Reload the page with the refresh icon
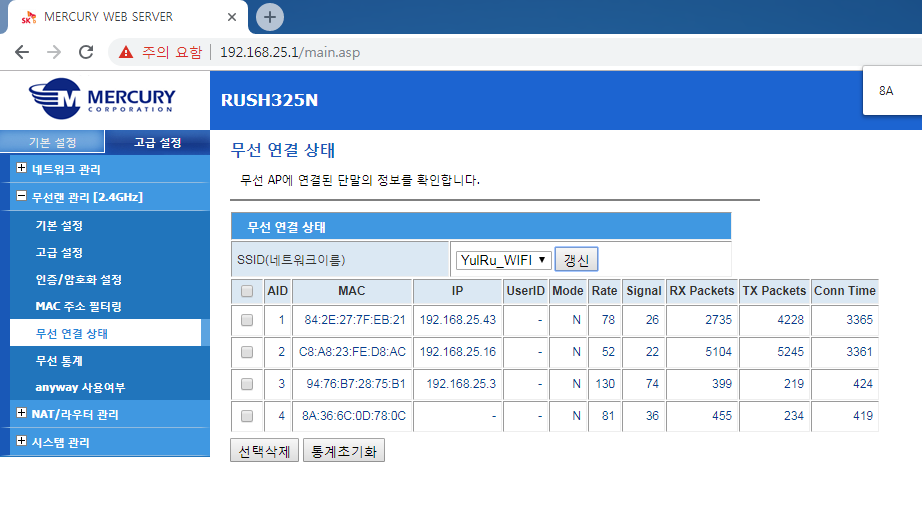922x519 pixels. pos(86,52)
